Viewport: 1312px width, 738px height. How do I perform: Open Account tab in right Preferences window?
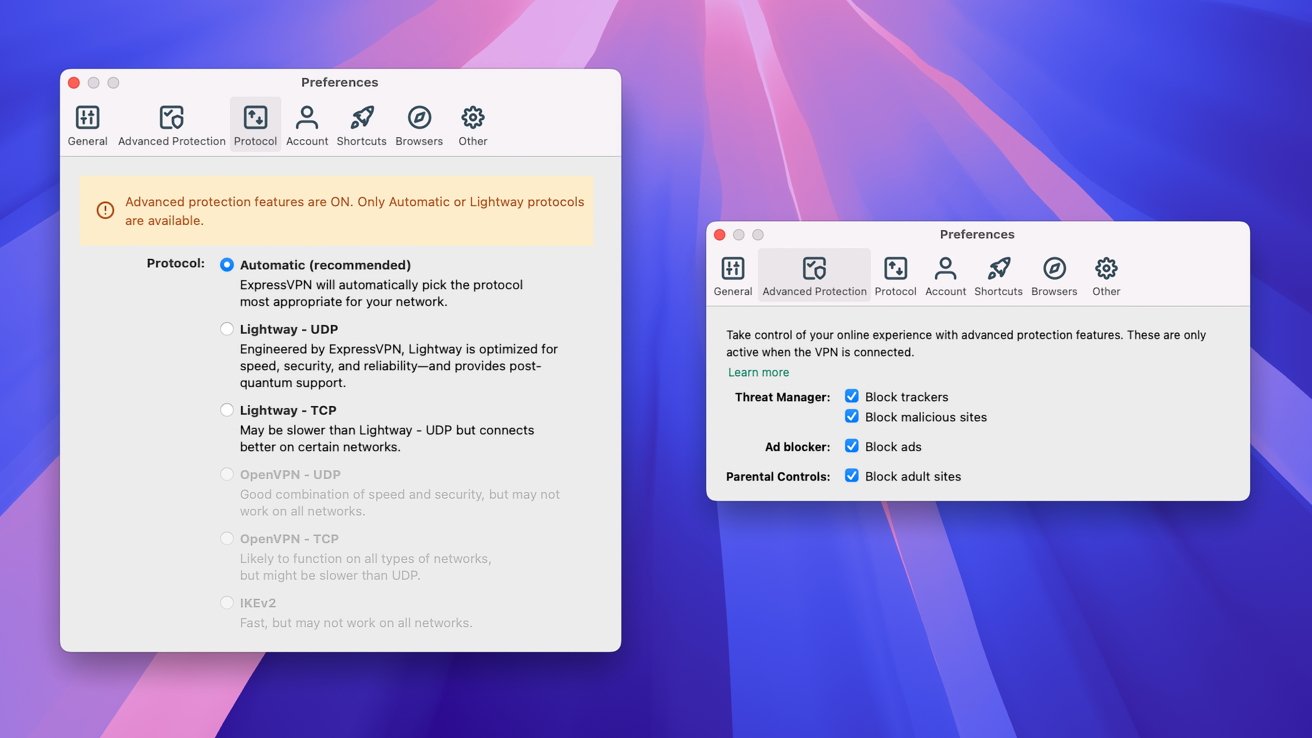coord(945,277)
